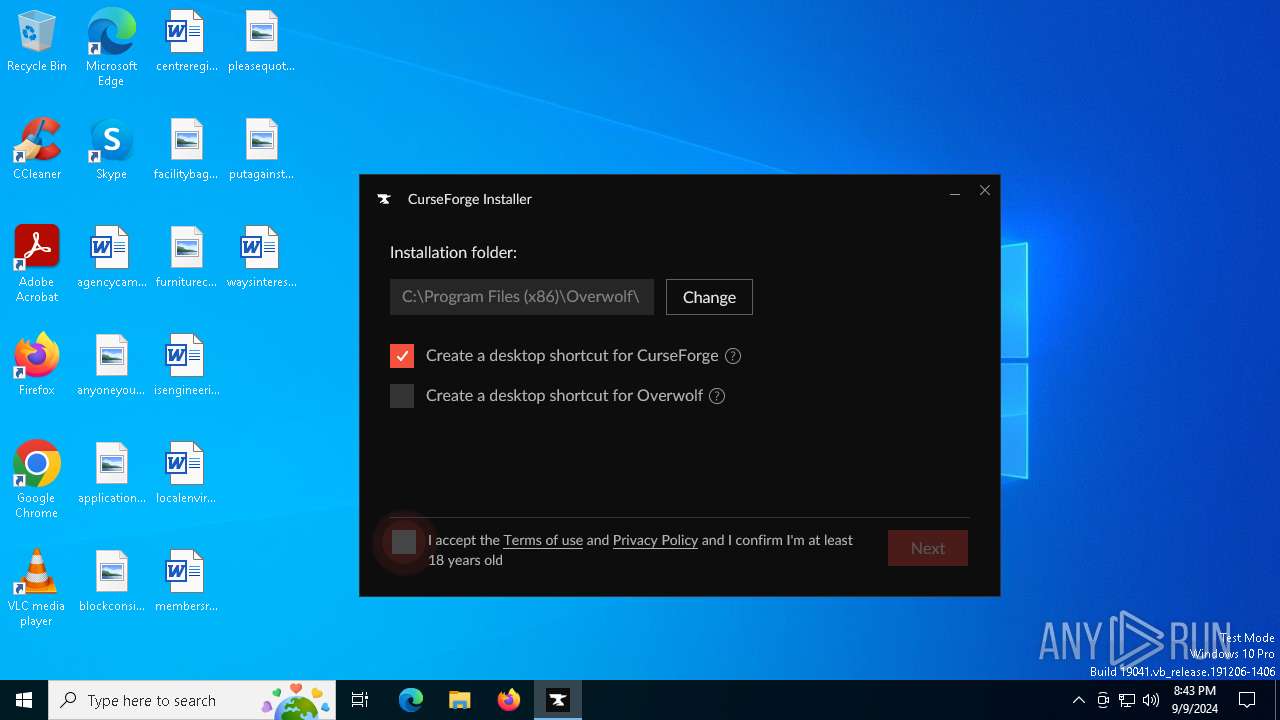This screenshot has height=720, width=1280.
Task: Select the Microsoft Edge desktop shortcut
Action: (111, 48)
